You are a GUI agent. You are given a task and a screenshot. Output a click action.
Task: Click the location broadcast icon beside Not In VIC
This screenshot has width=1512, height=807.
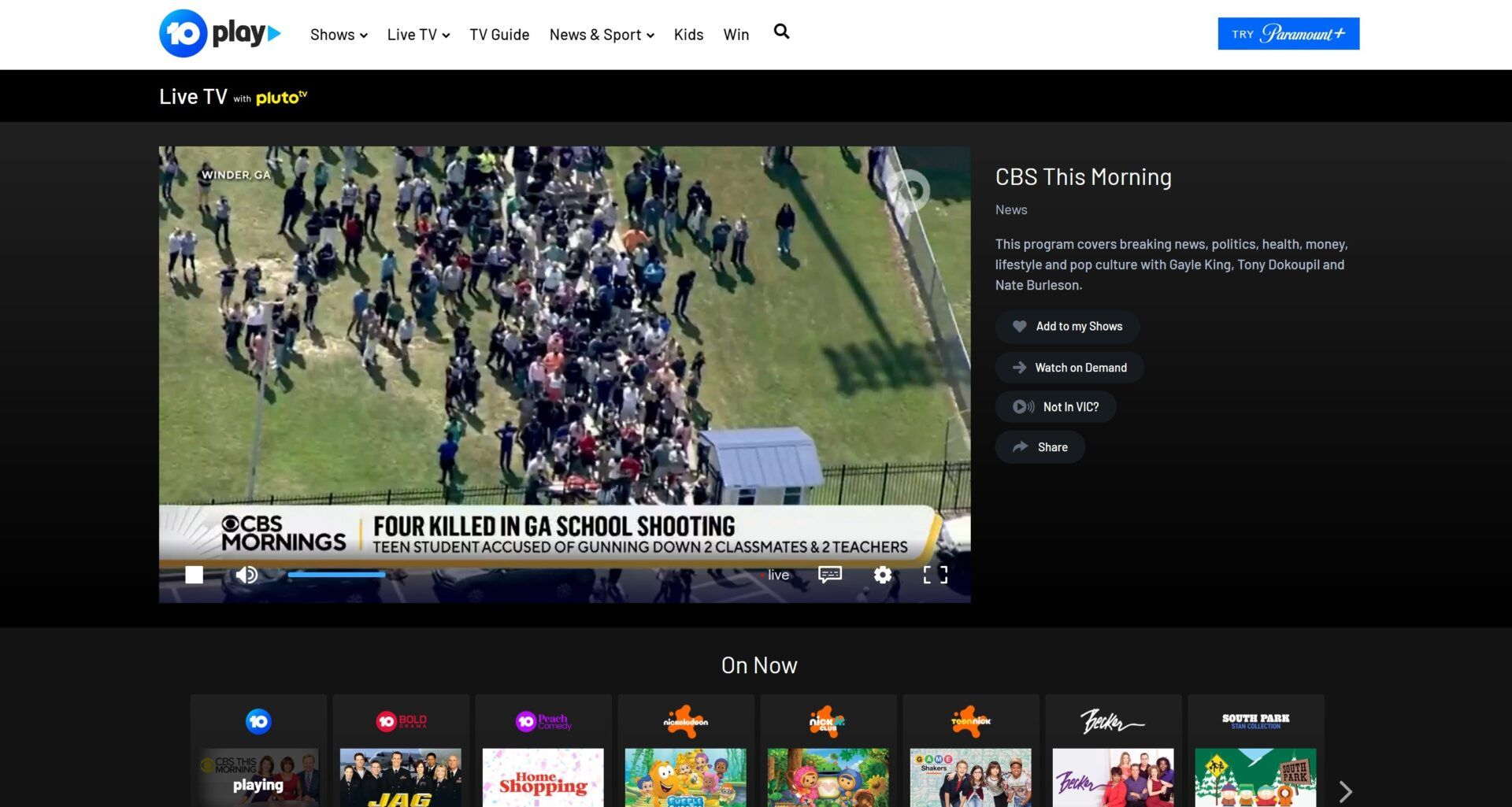(x=1023, y=407)
